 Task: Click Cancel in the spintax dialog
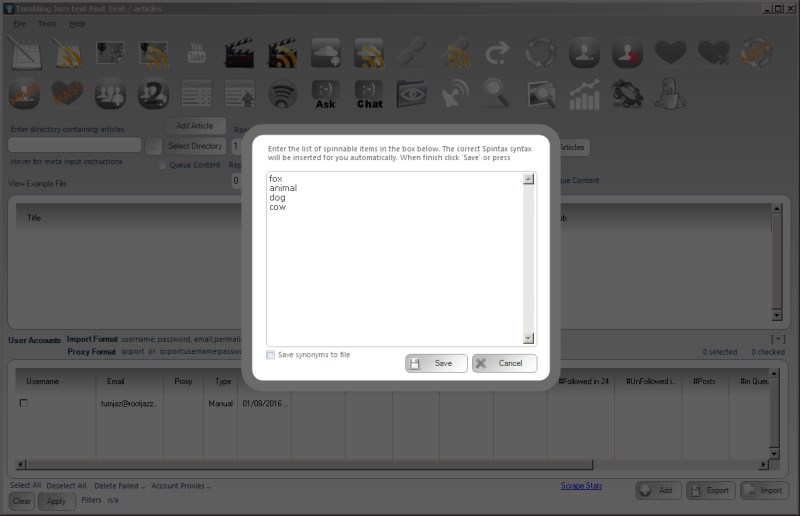pos(504,363)
